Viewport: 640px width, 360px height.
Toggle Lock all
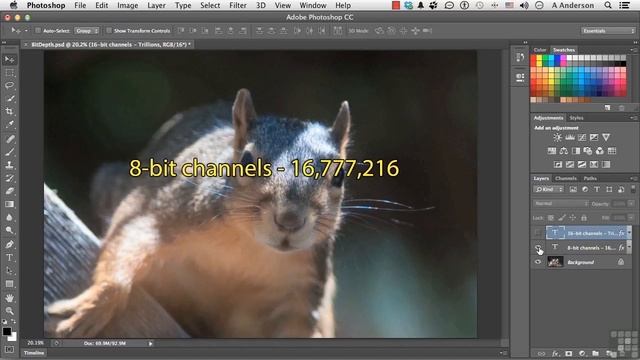[584, 218]
